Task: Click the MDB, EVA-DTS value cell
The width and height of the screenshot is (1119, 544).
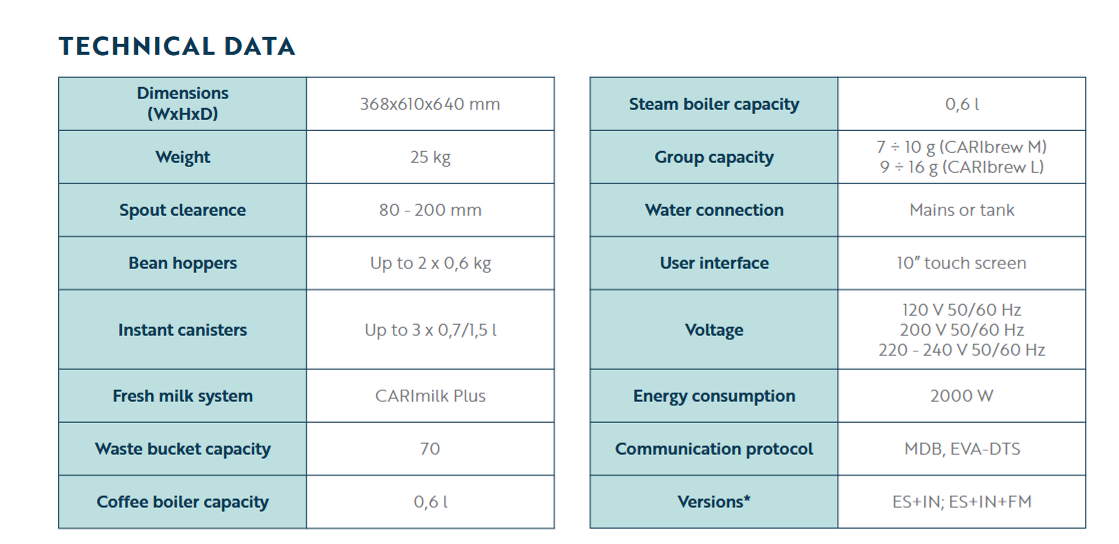Action: click(x=961, y=449)
